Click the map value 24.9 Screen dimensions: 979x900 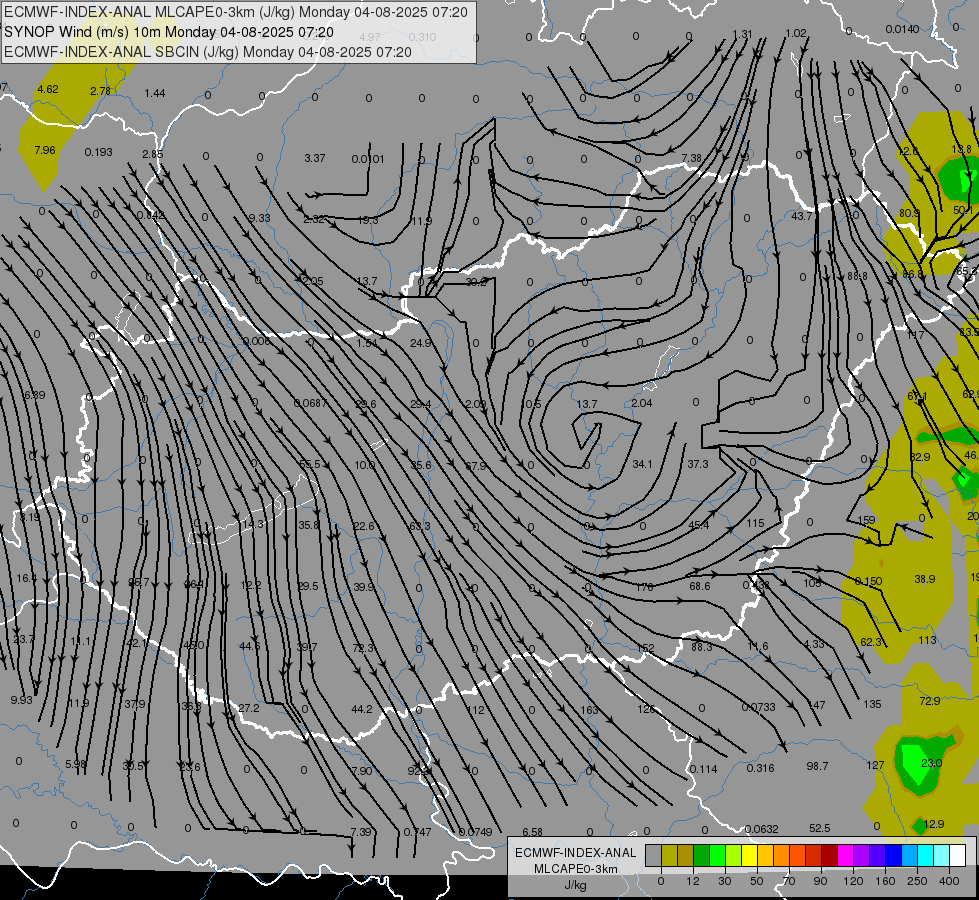coord(421,343)
